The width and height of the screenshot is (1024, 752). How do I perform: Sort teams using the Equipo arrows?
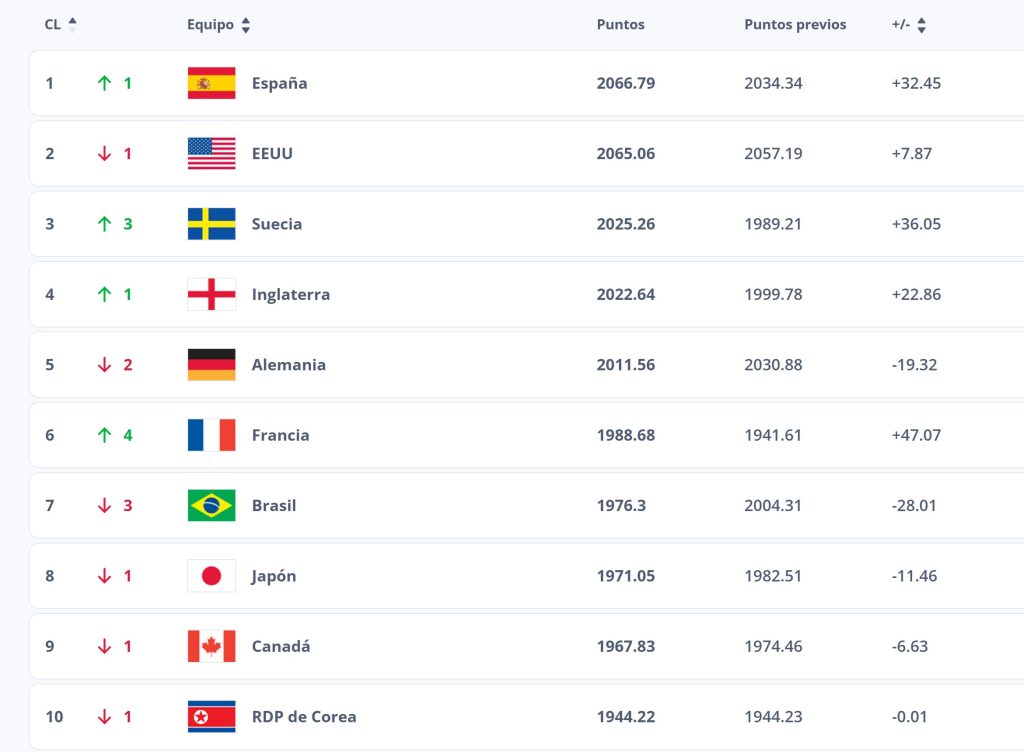coord(246,25)
